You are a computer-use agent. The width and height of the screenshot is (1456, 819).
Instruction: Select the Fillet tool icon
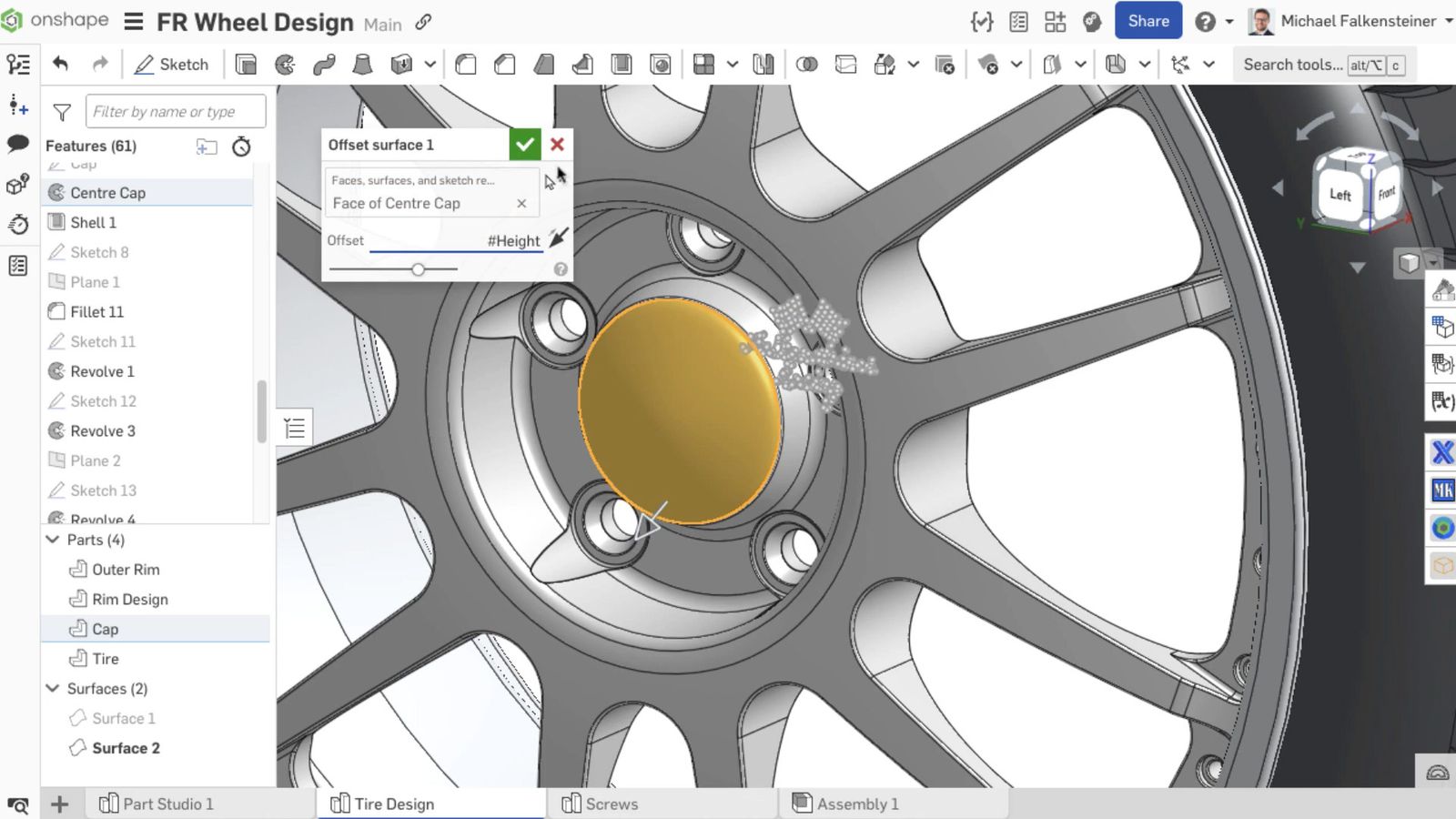click(x=466, y=65)
